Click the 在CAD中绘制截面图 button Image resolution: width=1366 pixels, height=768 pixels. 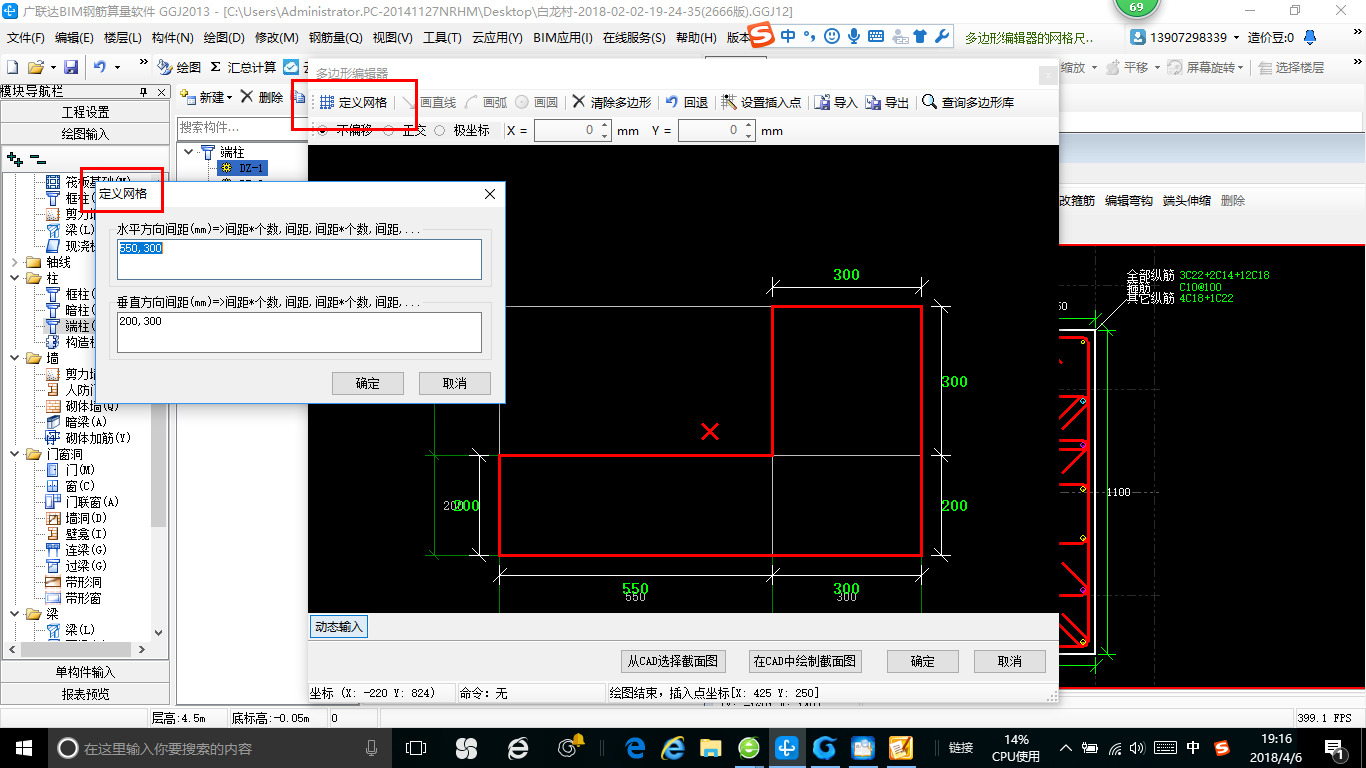tap(805, 661)
